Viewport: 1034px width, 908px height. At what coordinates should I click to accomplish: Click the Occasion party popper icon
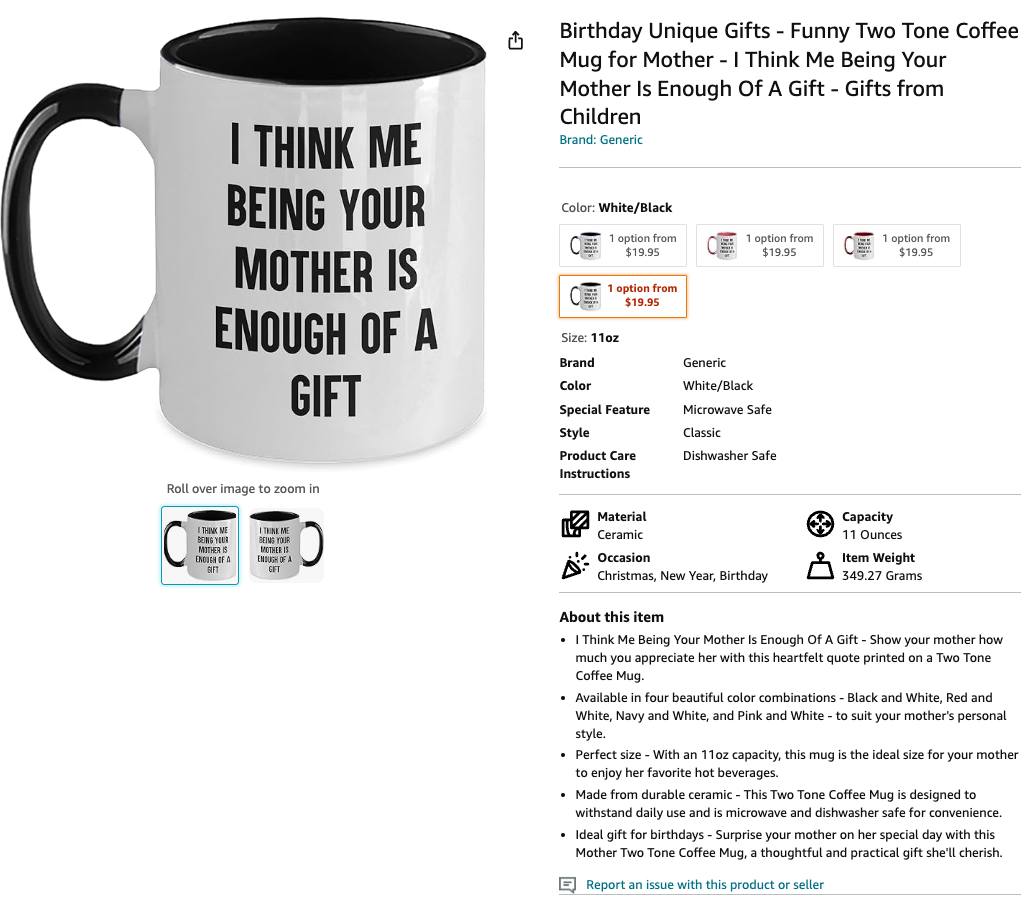pos(575,566)
